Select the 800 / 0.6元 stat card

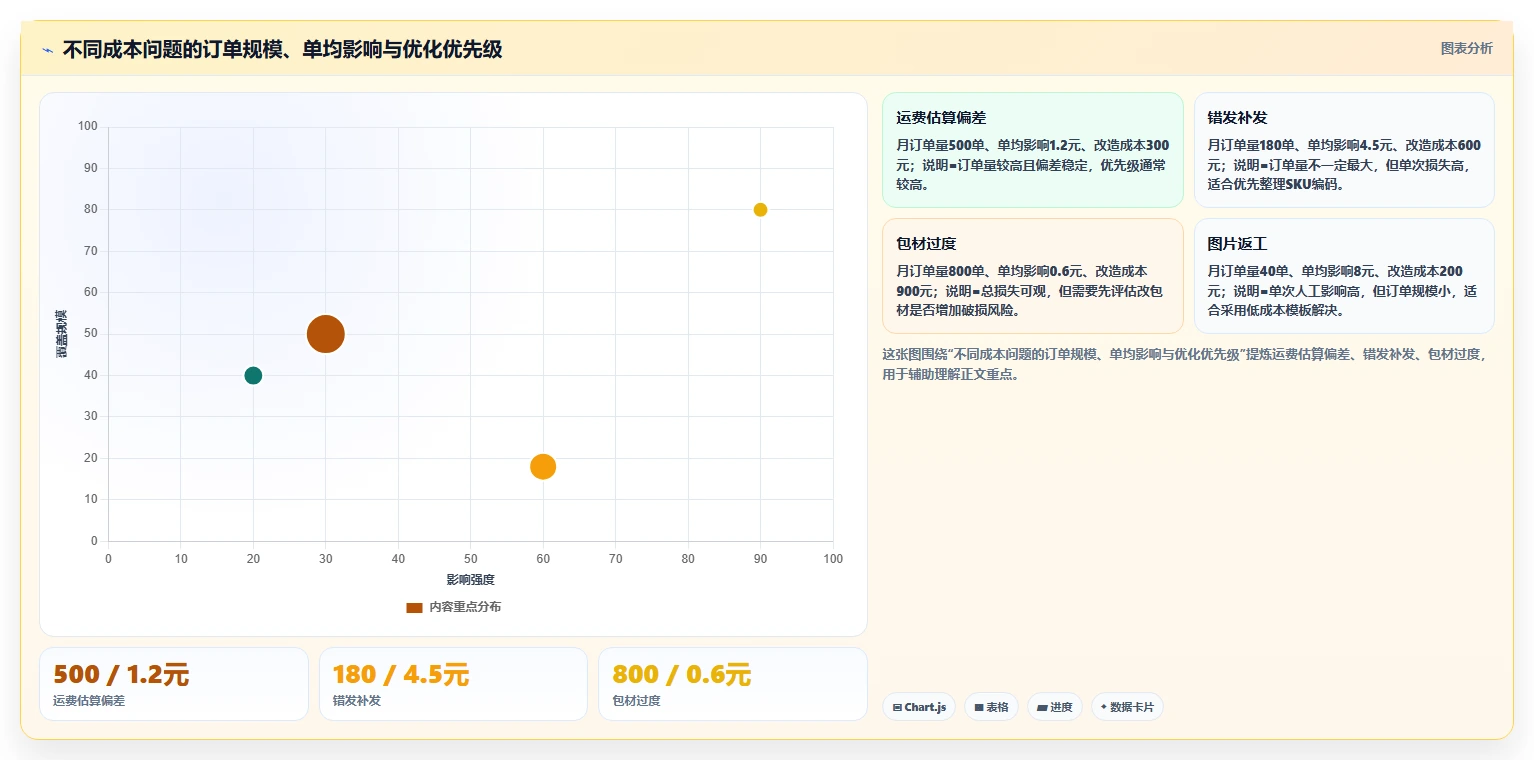pyautogui.click(x=733, y=684)
